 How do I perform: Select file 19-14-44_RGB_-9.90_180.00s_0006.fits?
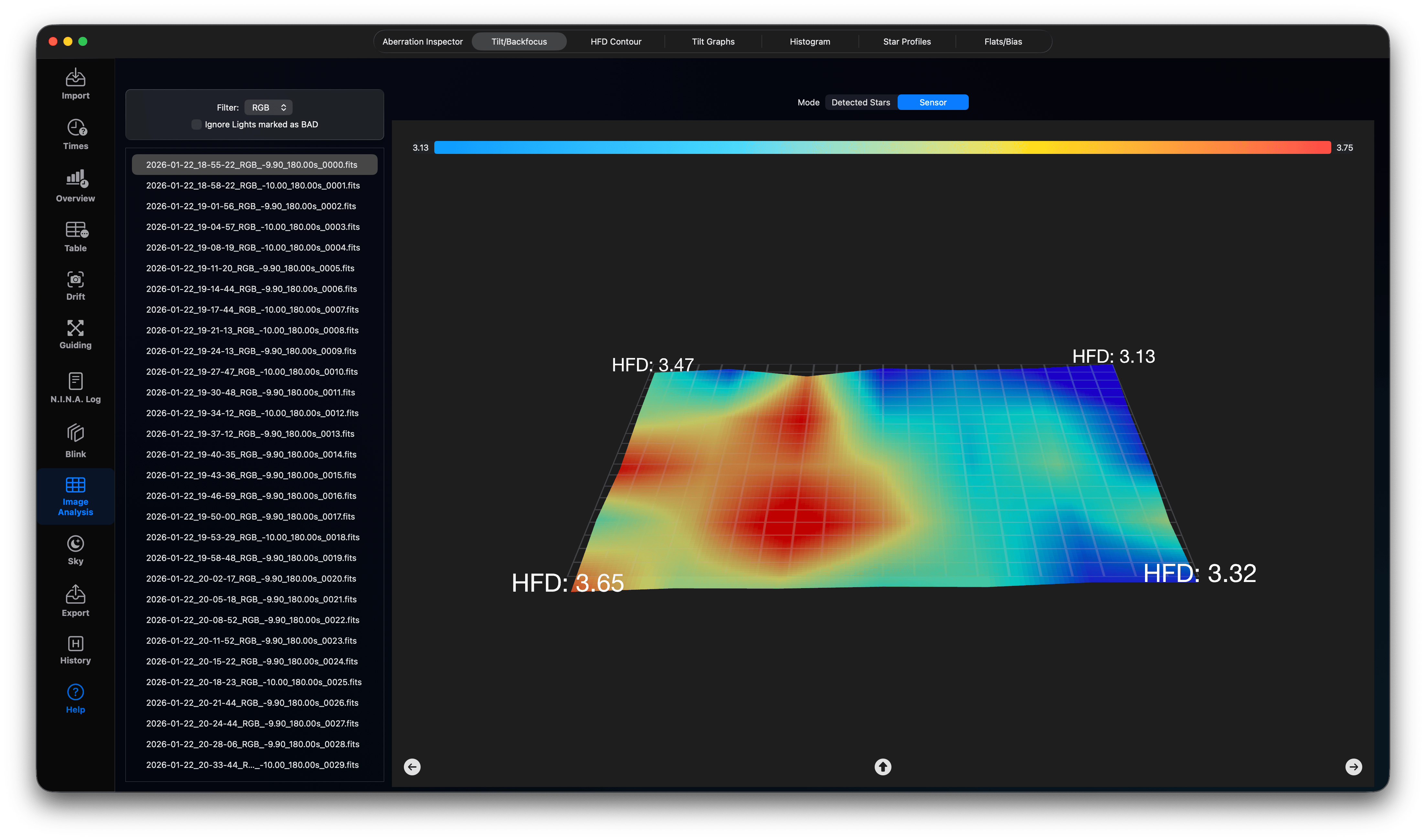[x=254, y=289]
